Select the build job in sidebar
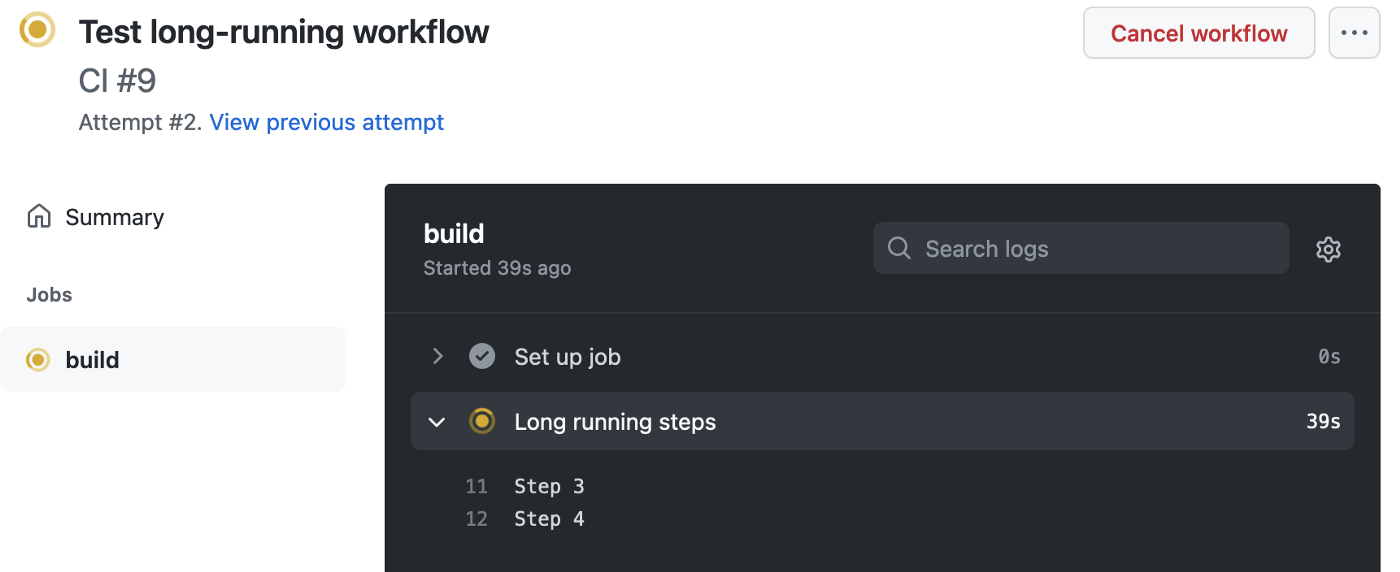Image resolution: width=1400 pixels, height=572 pixels. coord(173,359)
